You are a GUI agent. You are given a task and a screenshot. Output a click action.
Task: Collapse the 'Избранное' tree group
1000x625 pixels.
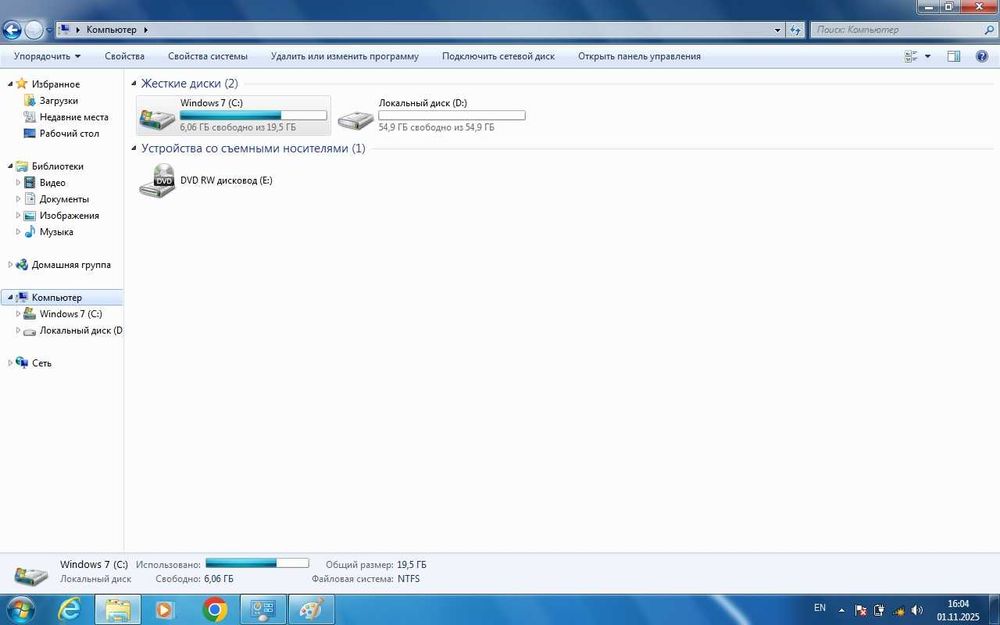point(10,84)
